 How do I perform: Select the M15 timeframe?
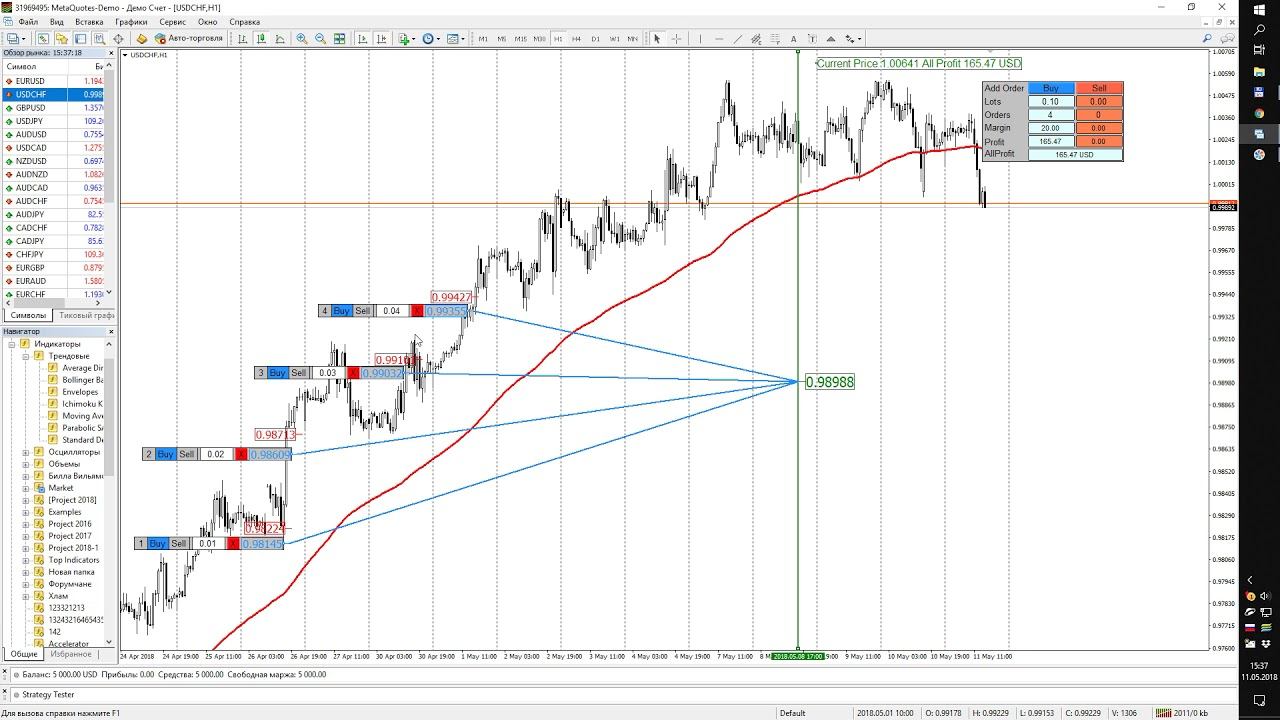521,39
